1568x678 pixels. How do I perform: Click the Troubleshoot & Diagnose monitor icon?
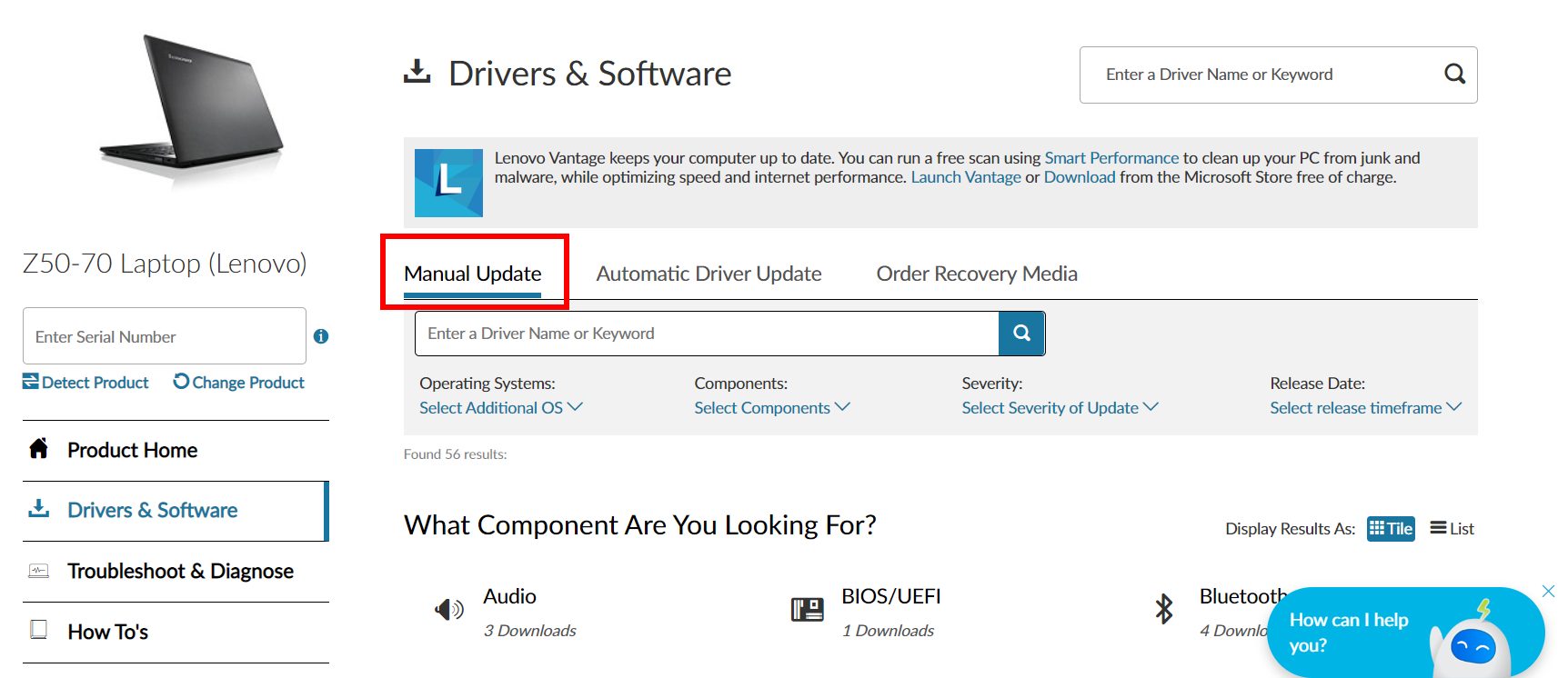[x=38, y=571]
